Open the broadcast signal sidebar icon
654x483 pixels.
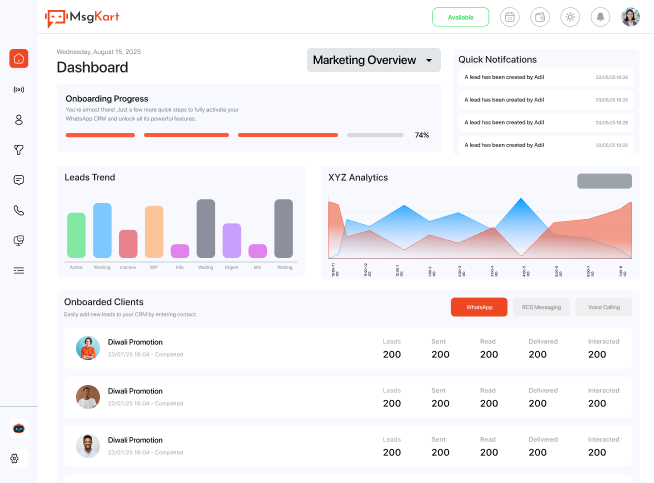coord(19,89)
